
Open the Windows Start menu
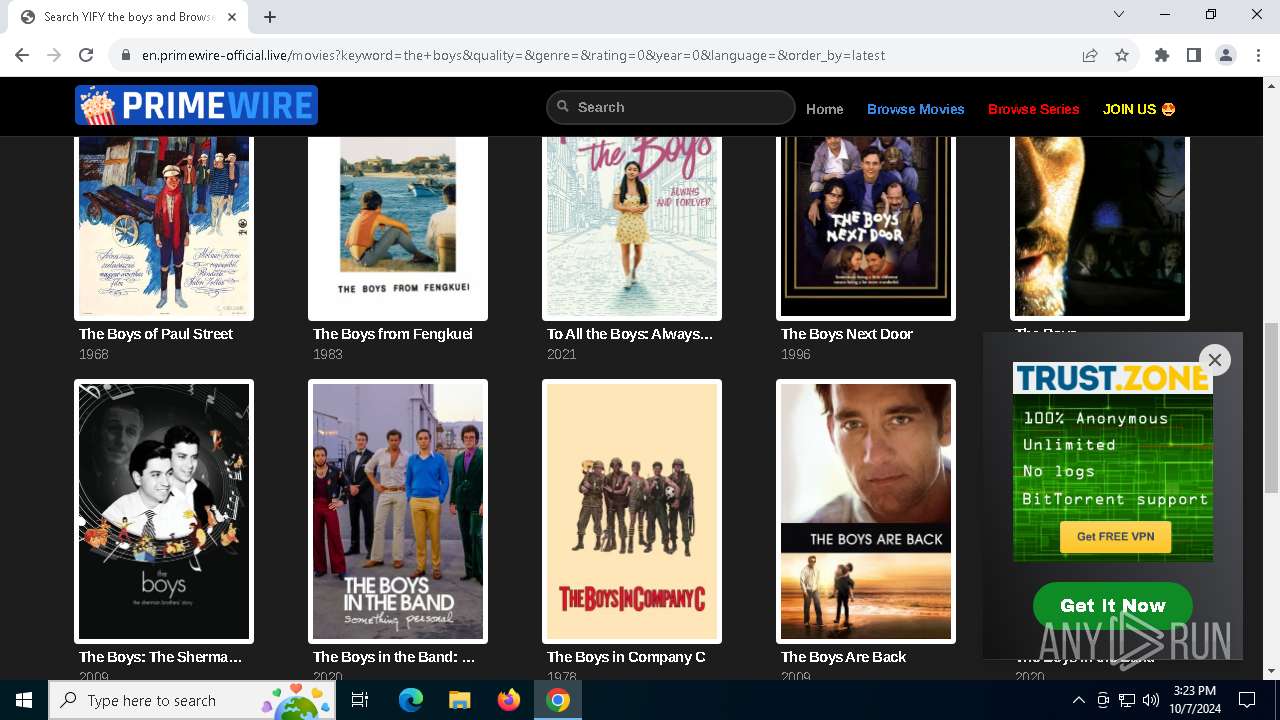[x=24, y=700]
